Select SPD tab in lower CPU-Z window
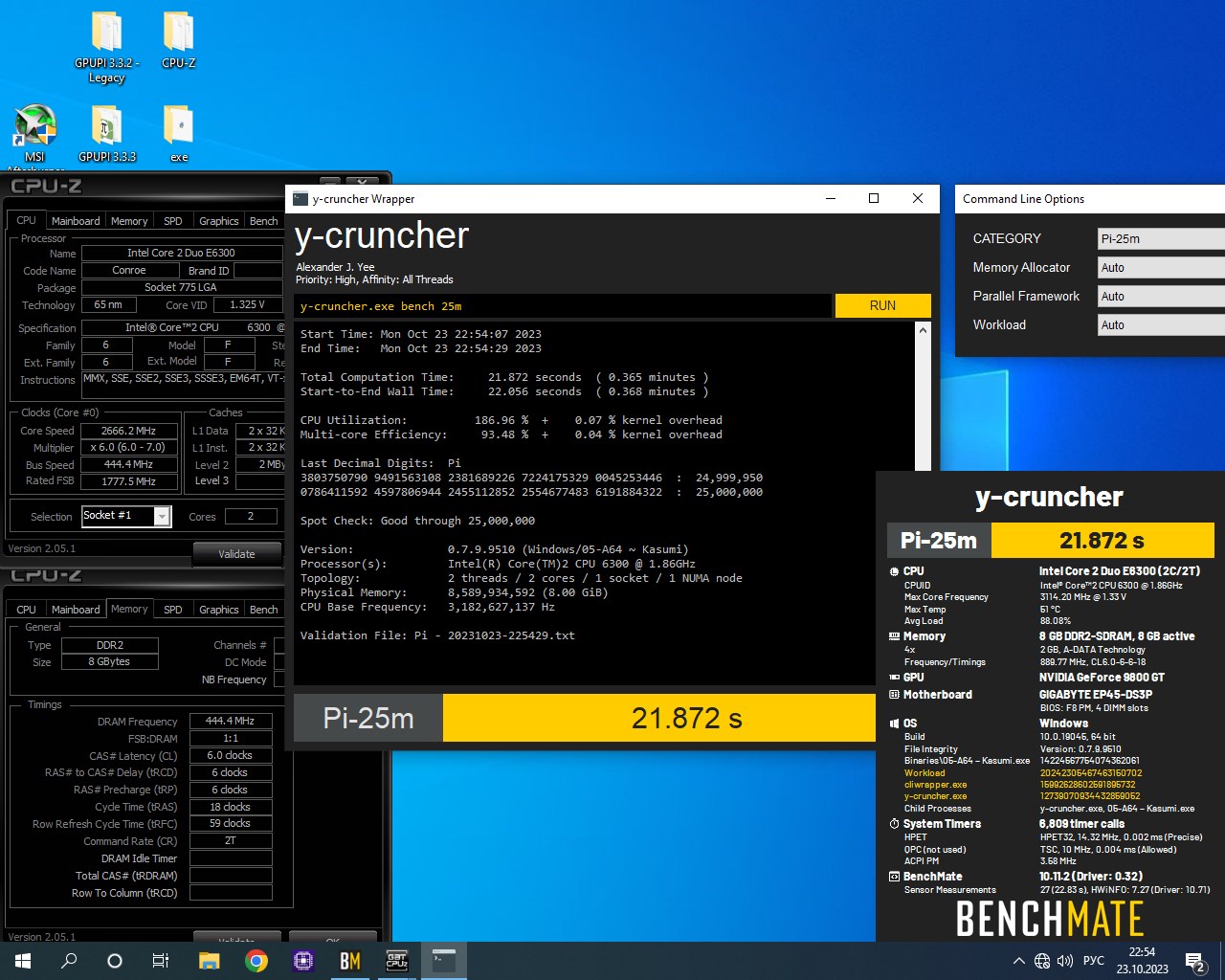The image size is (1225, 980). click(x=173, y=610)
